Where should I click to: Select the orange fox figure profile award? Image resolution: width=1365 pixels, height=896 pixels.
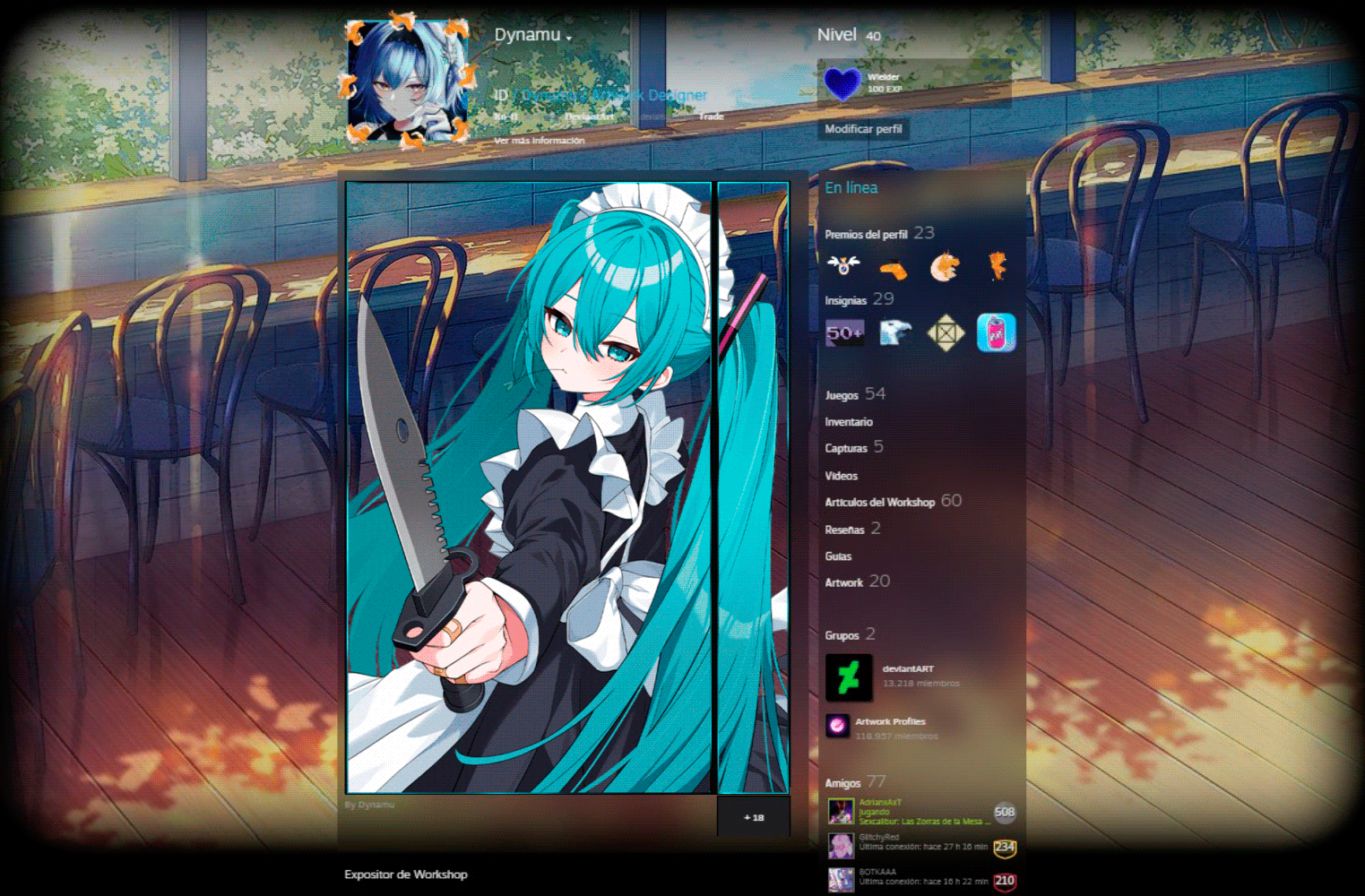pyautogui.click(x=997, y=266)
